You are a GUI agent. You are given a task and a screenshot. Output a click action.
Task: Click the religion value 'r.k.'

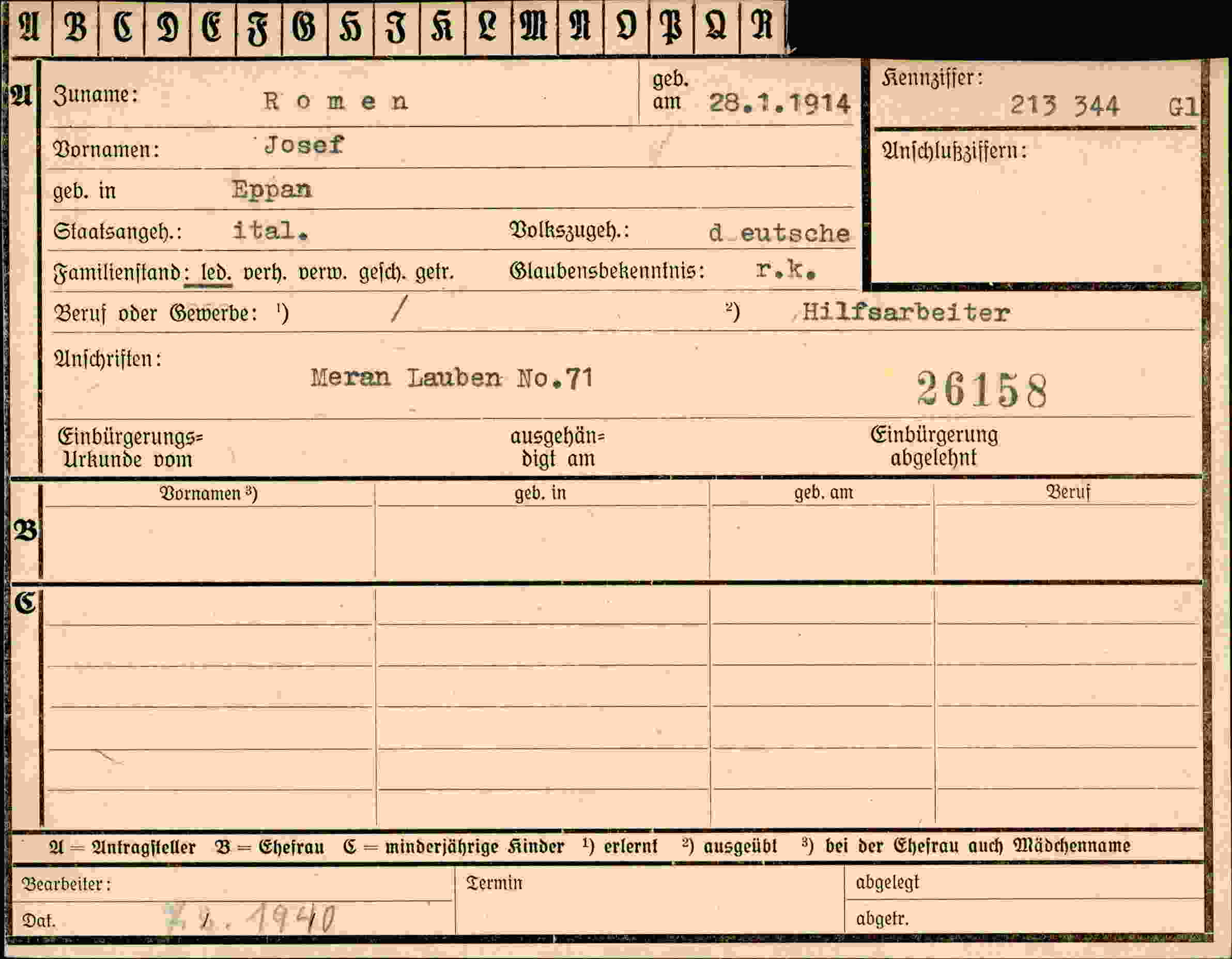tap(786, 270)
